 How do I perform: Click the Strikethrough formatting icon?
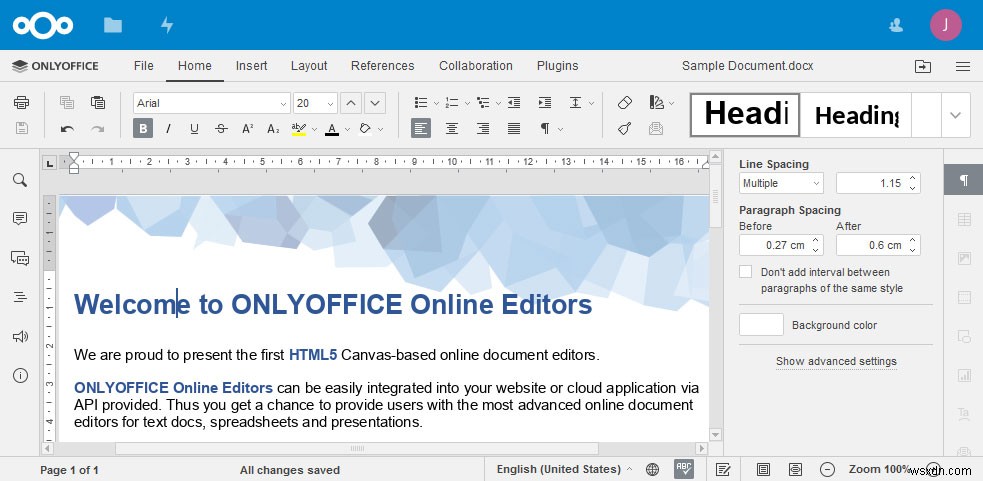[220, 128]
